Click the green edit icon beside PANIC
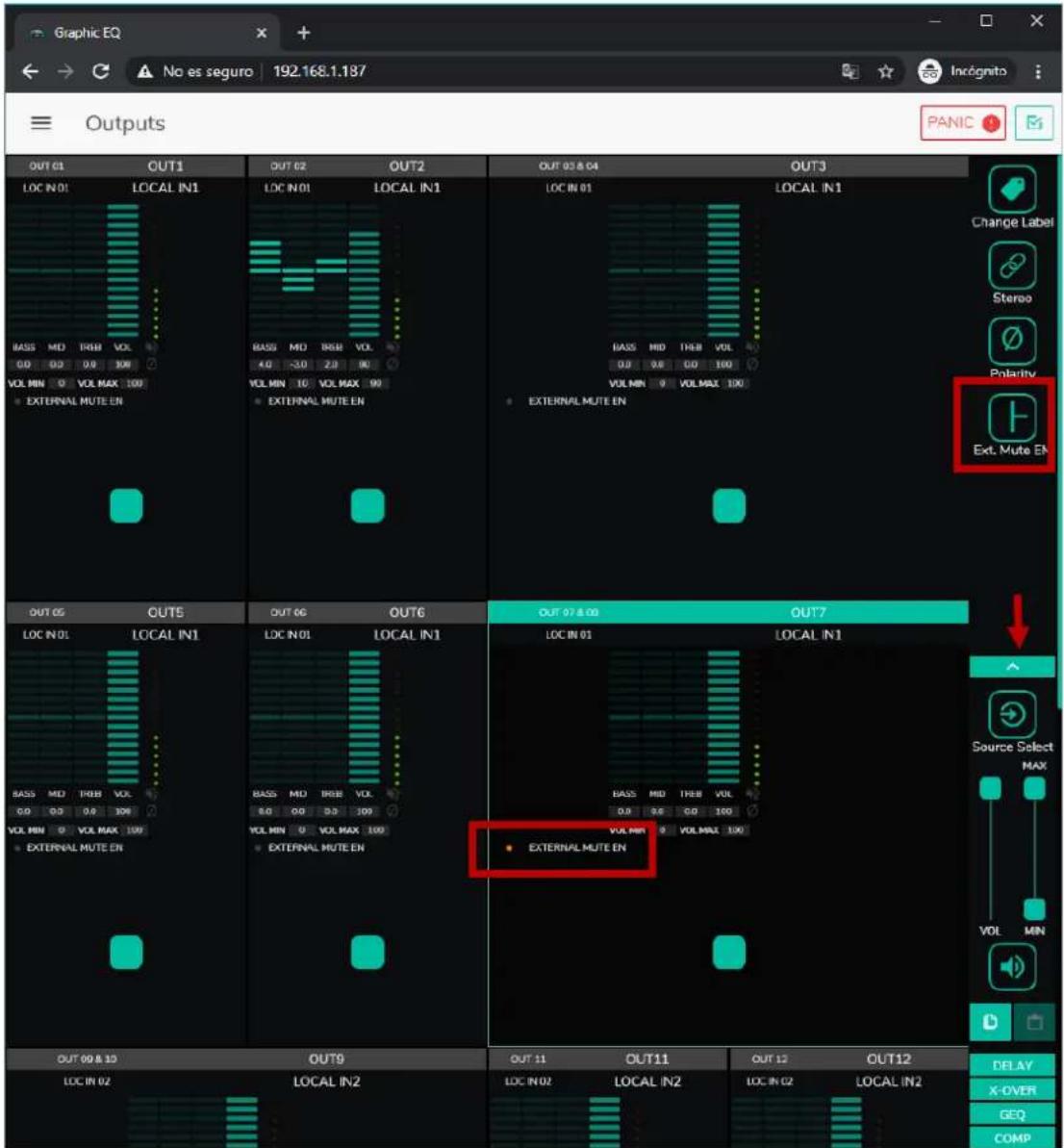Screen dimensions: 1064x1148 1033,123
